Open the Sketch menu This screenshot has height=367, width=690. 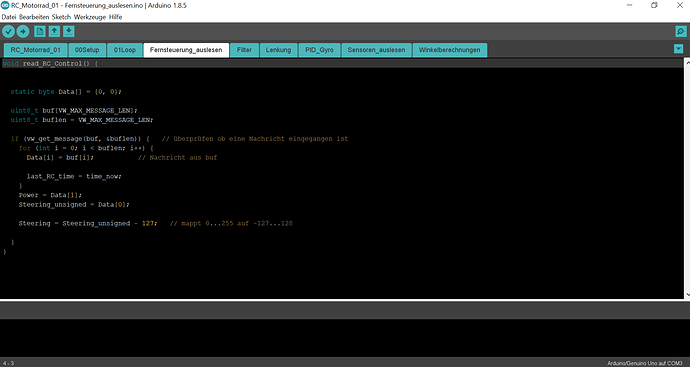[x=61, y=17]
